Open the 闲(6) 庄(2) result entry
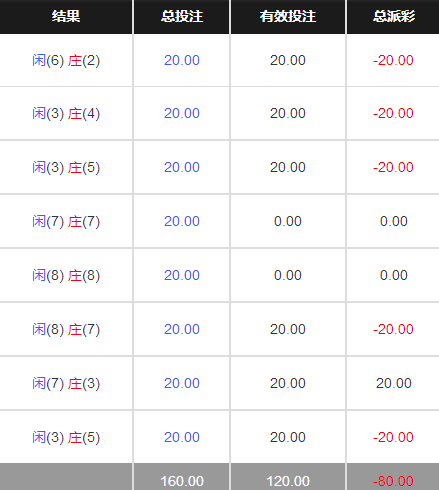This screenshot has width=439, height=490. [66, 60]
